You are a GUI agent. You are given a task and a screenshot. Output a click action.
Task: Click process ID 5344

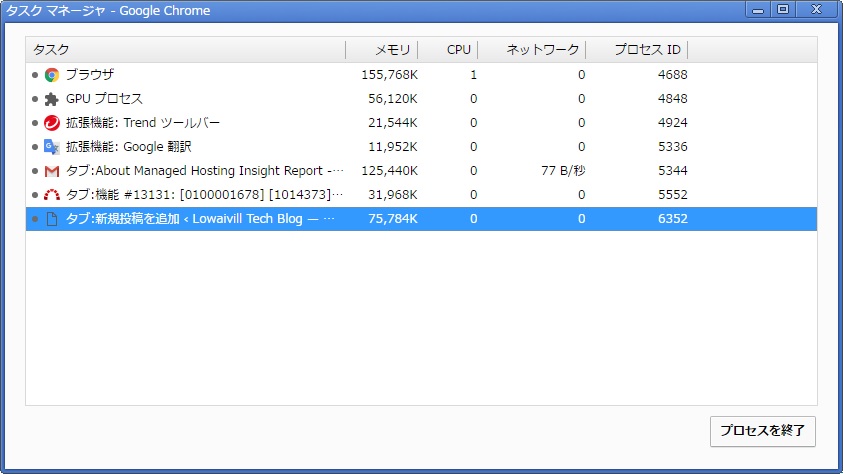click(673, 171)
